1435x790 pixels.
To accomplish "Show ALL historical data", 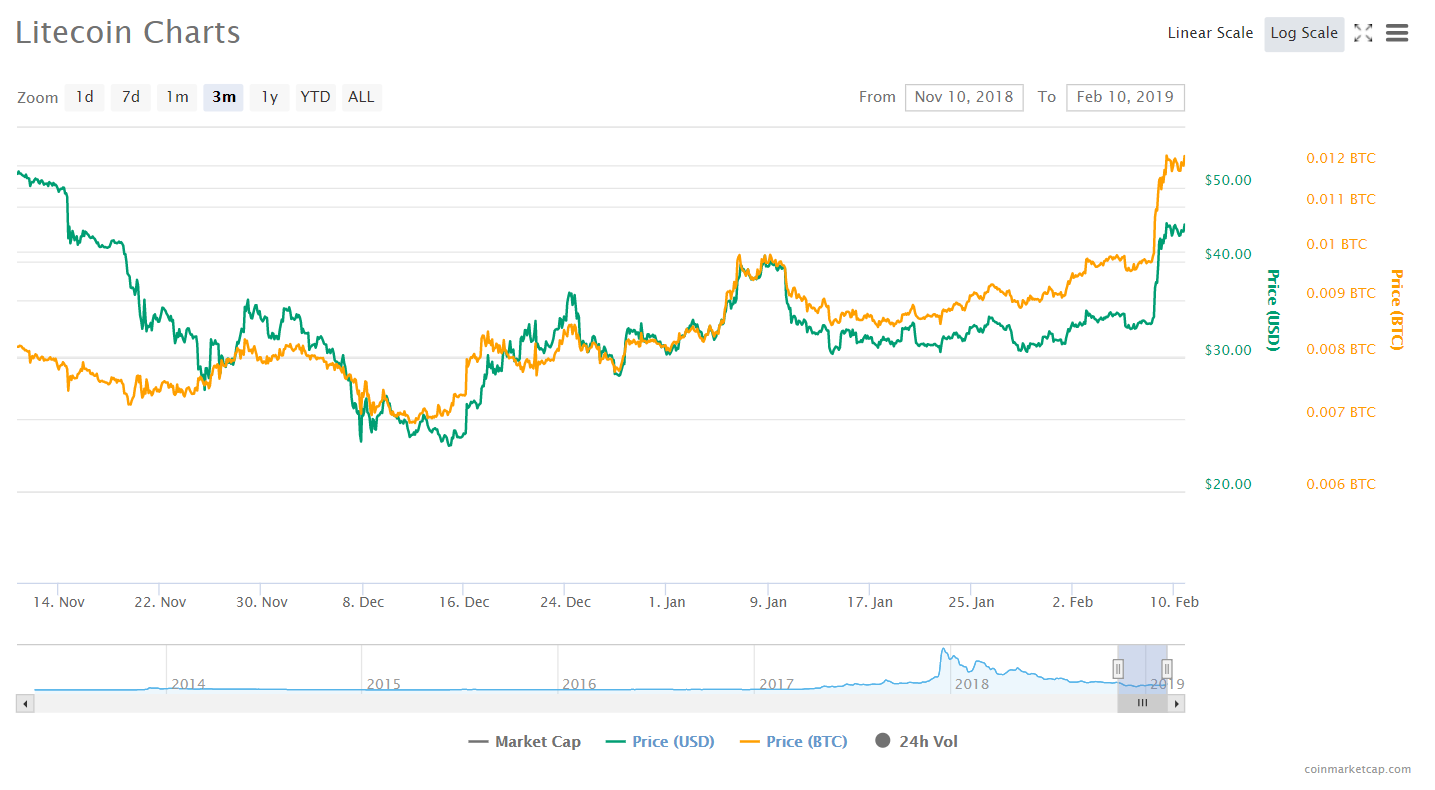I will click(361, 97).
